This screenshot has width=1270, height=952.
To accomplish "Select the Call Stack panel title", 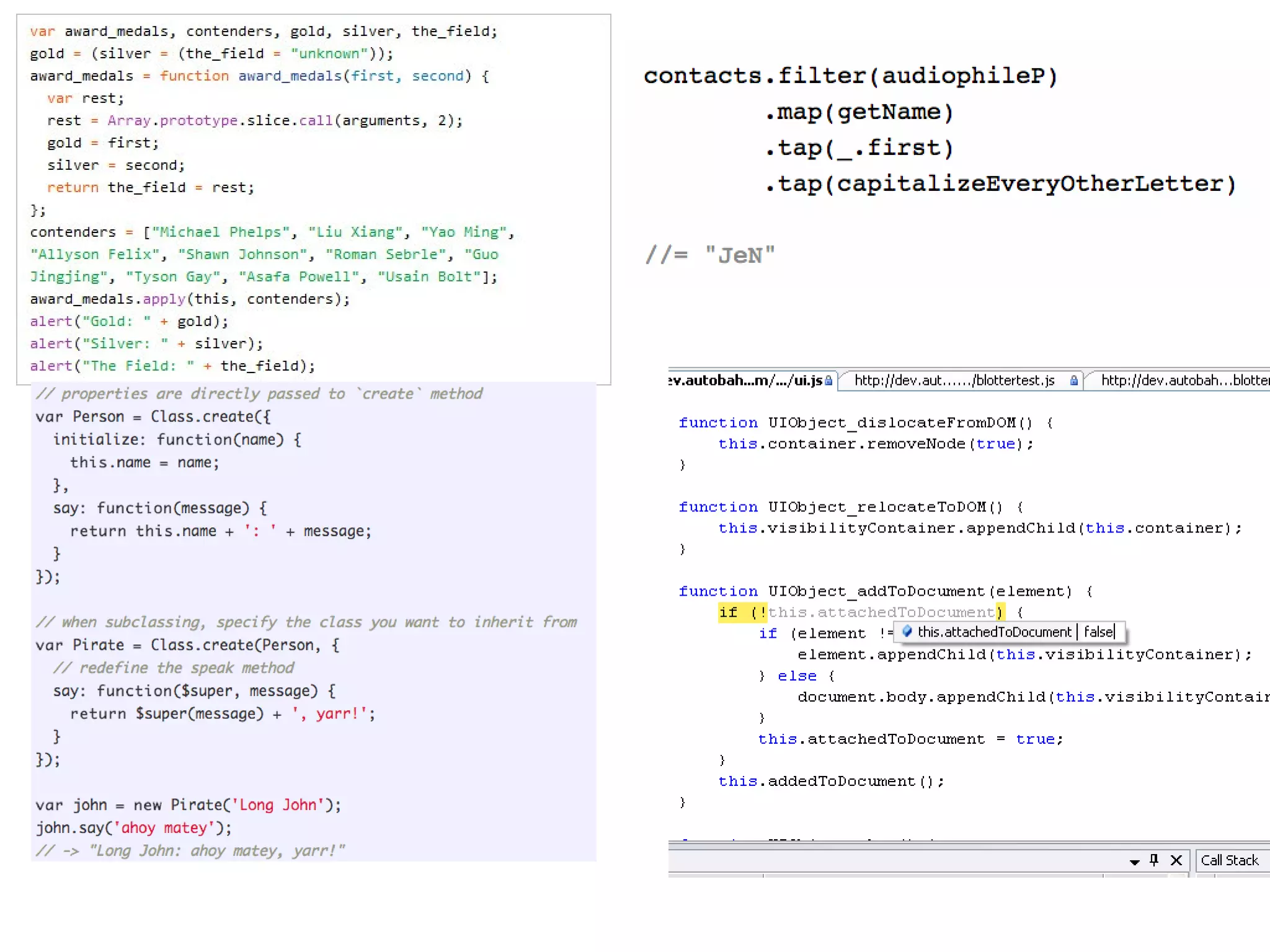I will click(1229, 860).
